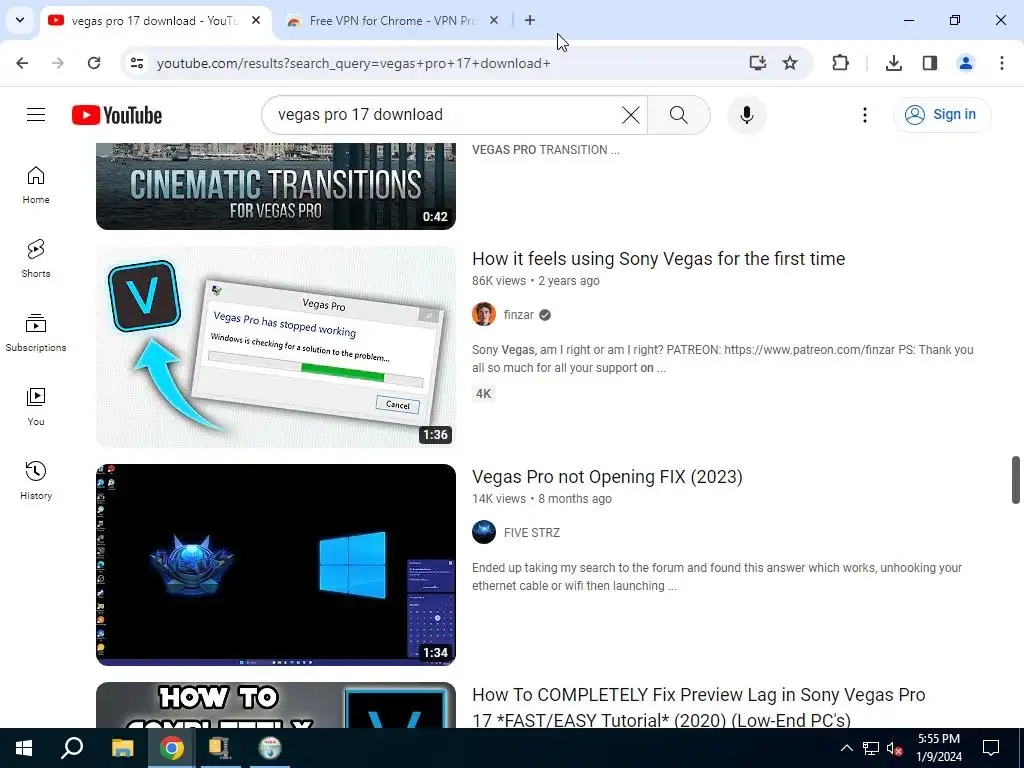Open the Windows notification center
This screenshot has height=768, width=1024.
pyautogui.click(x=991, y=748)
